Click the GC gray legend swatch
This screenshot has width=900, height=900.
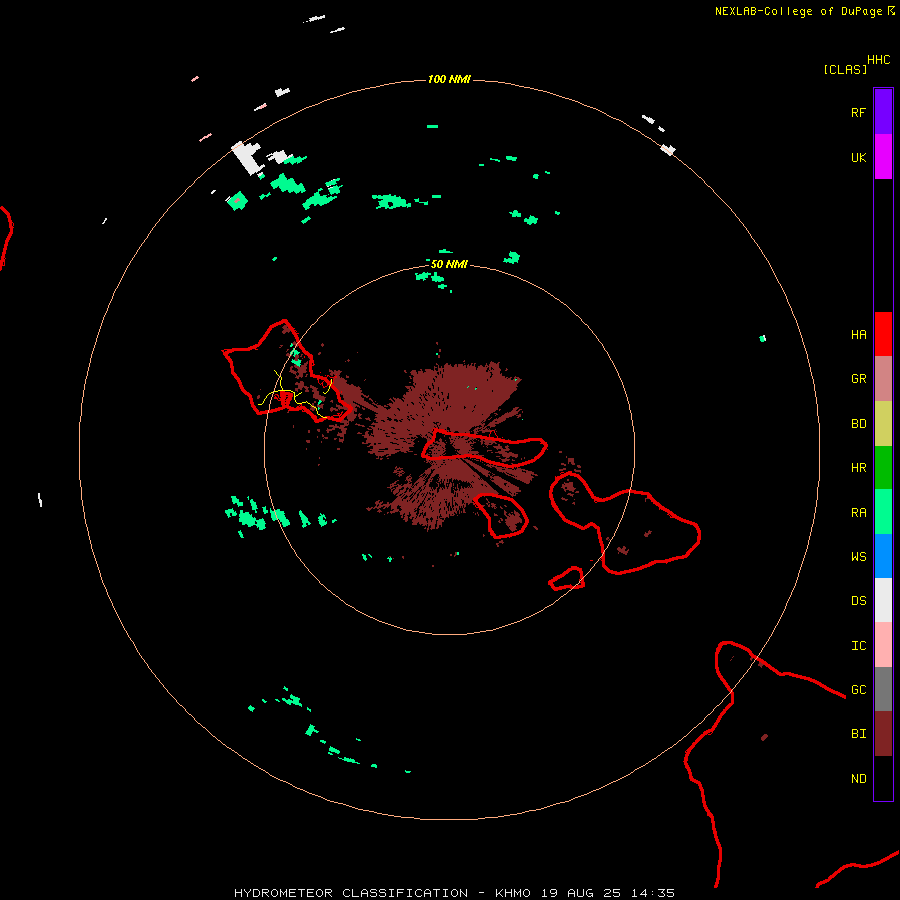[x=883, y=689]
